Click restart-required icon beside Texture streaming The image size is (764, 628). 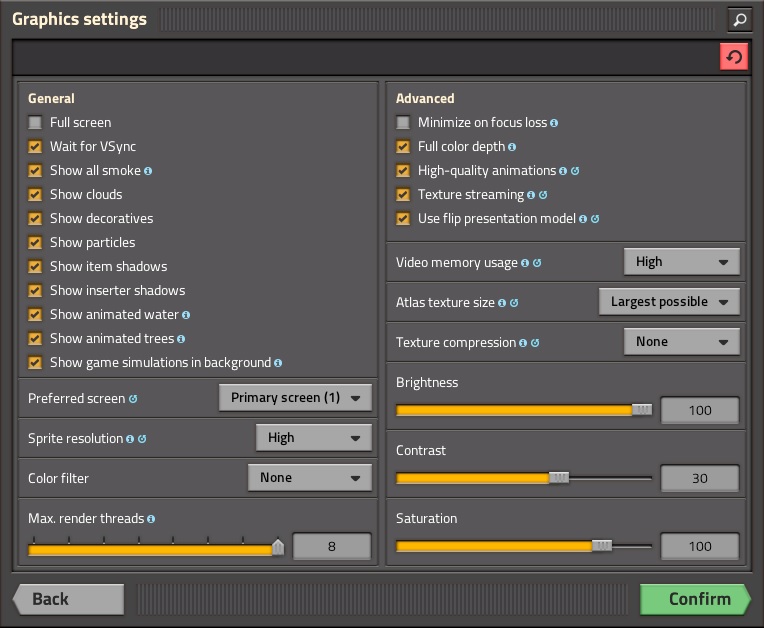[x=543, y=195]
